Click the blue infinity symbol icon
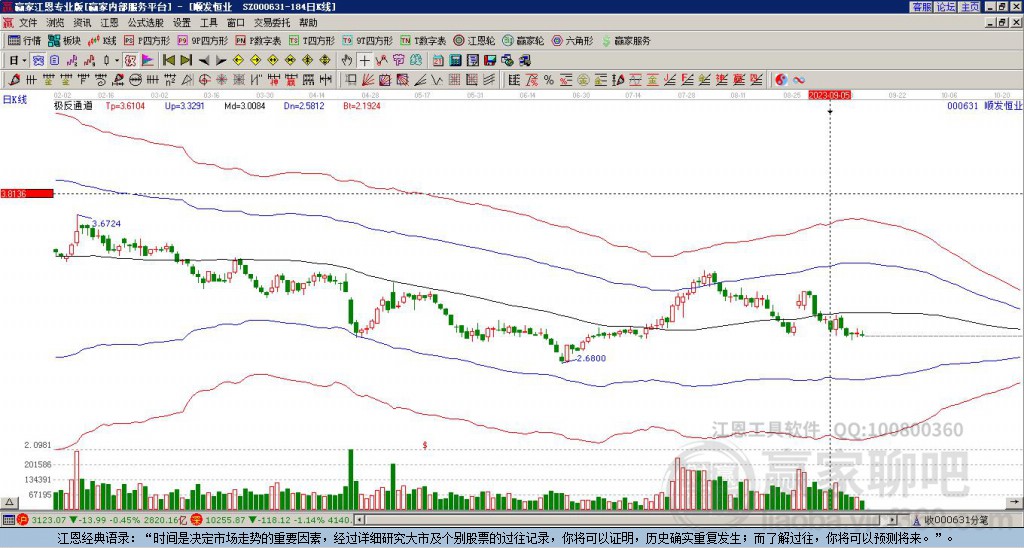 (799, 80)
